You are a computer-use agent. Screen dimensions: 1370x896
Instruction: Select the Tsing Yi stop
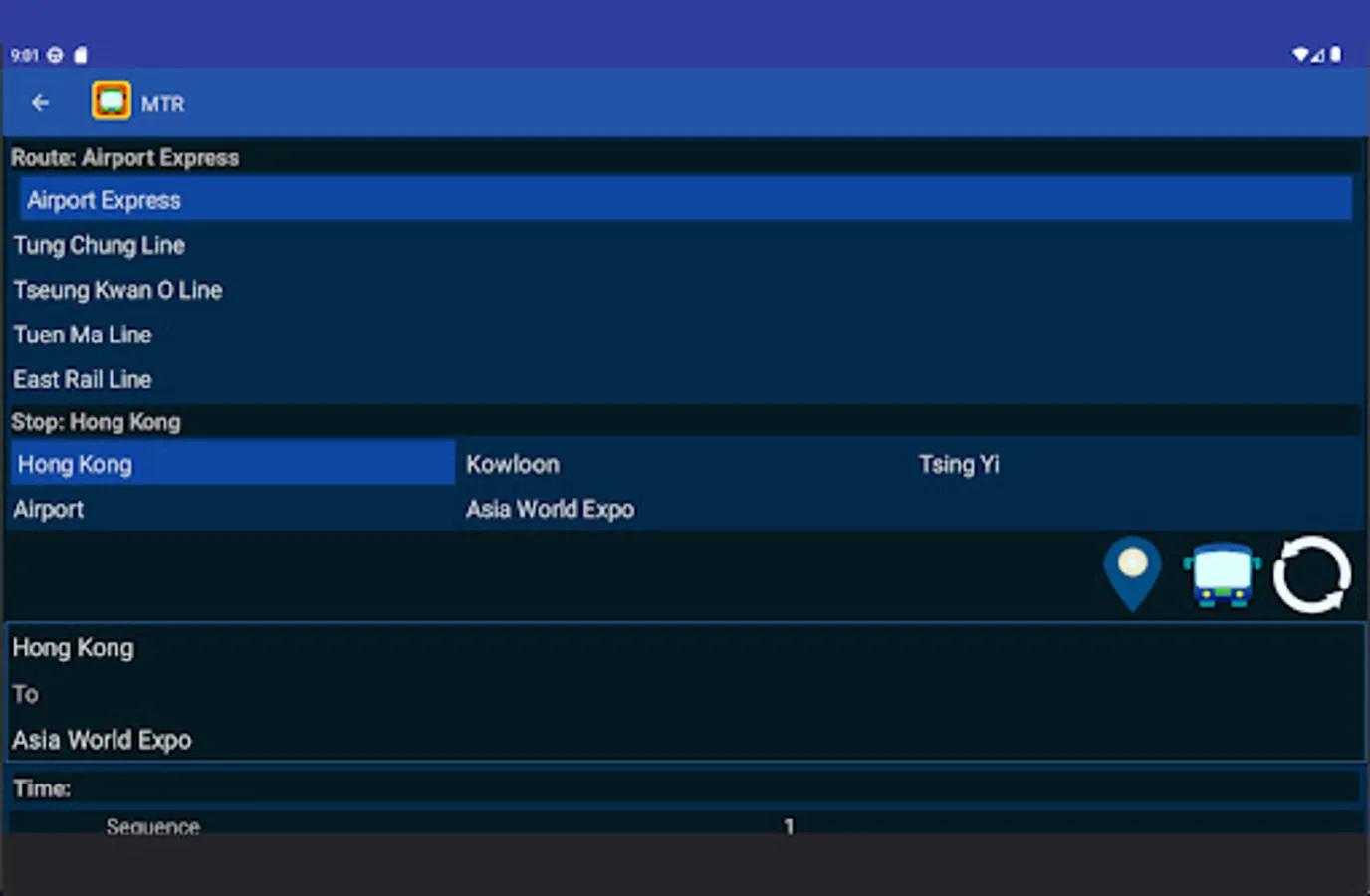pos(1138,464)
